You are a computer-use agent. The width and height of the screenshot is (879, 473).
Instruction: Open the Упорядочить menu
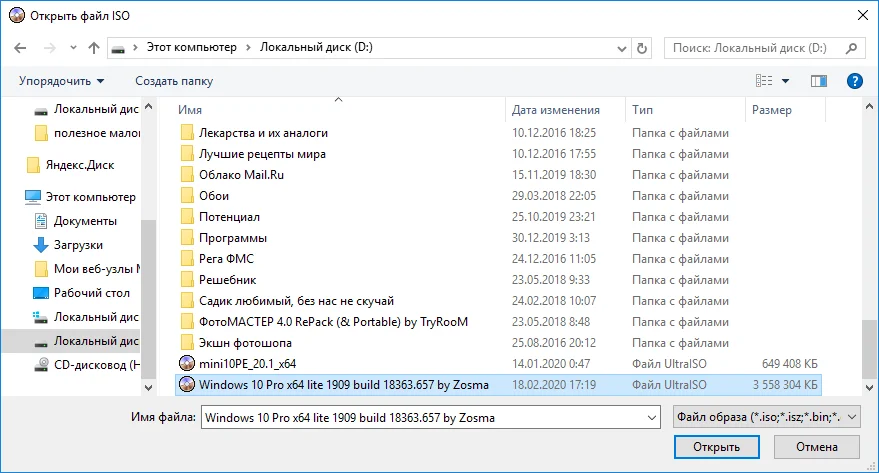[x=61, y=81]
